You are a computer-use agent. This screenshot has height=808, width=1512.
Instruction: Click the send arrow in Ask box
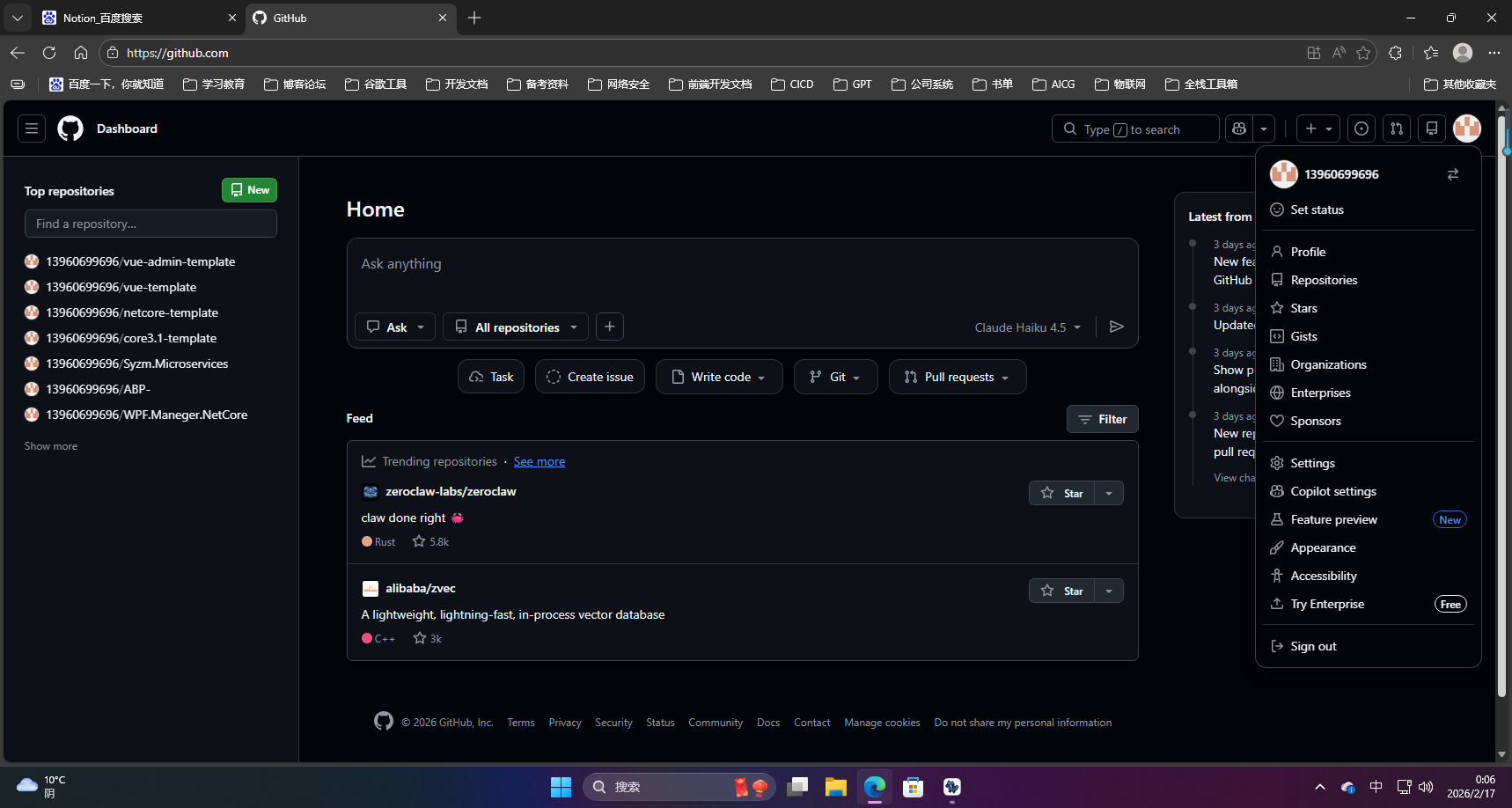(x=1117, y=327)
